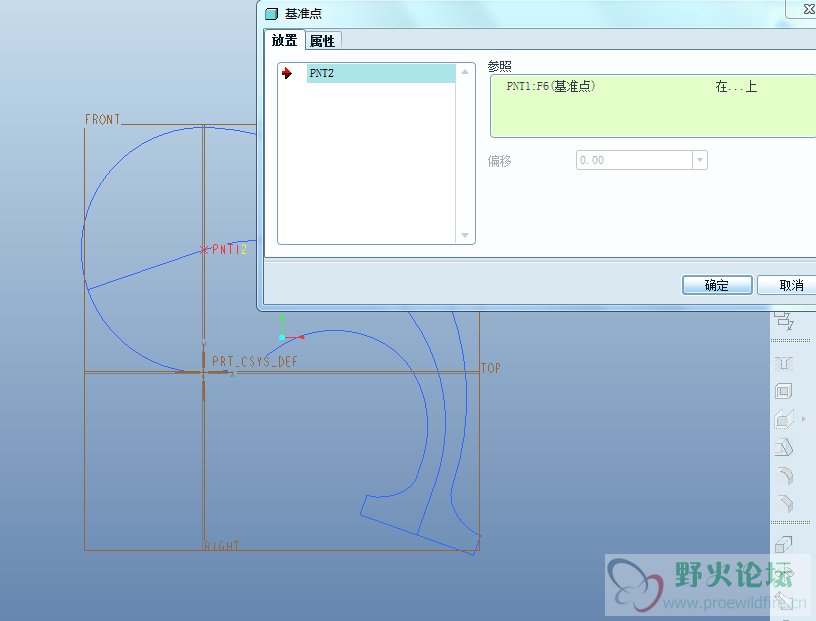Select the FRONT datum plane label
Viewport: 816px width, 621px height.
(x=103, y=120)
